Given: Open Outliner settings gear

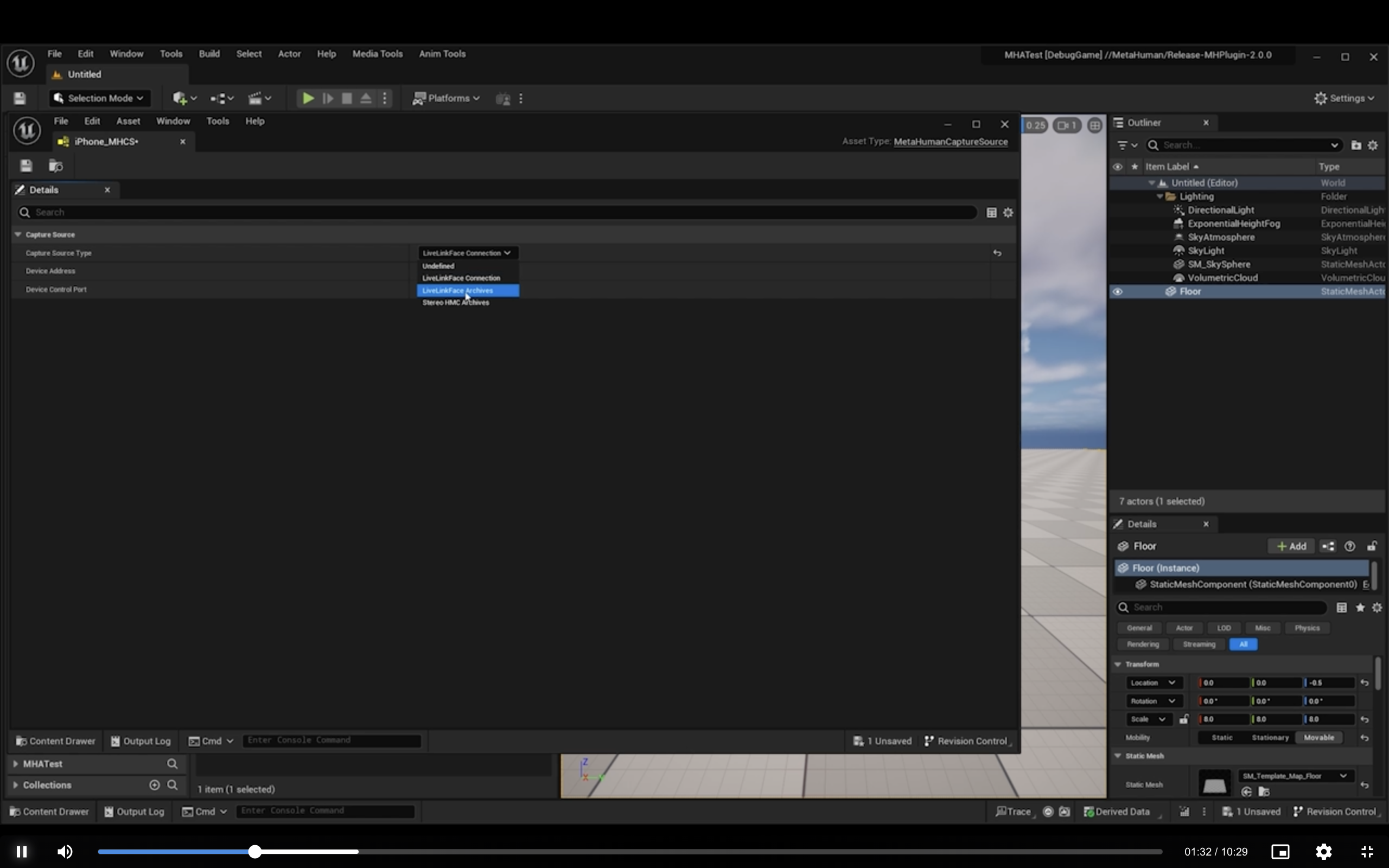Looking at the screenshot, I should (1373, 145).
